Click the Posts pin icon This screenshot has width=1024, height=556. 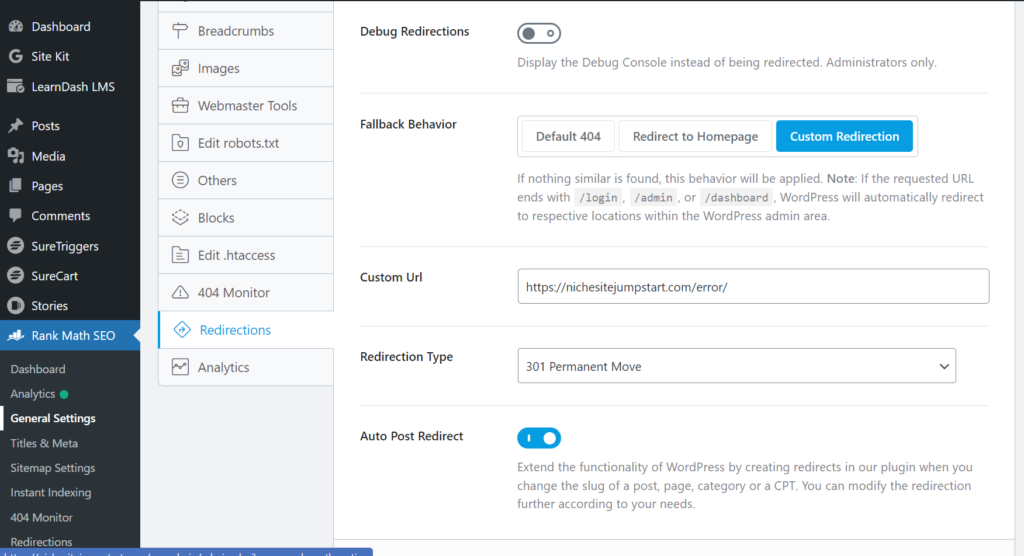(16, 125)
